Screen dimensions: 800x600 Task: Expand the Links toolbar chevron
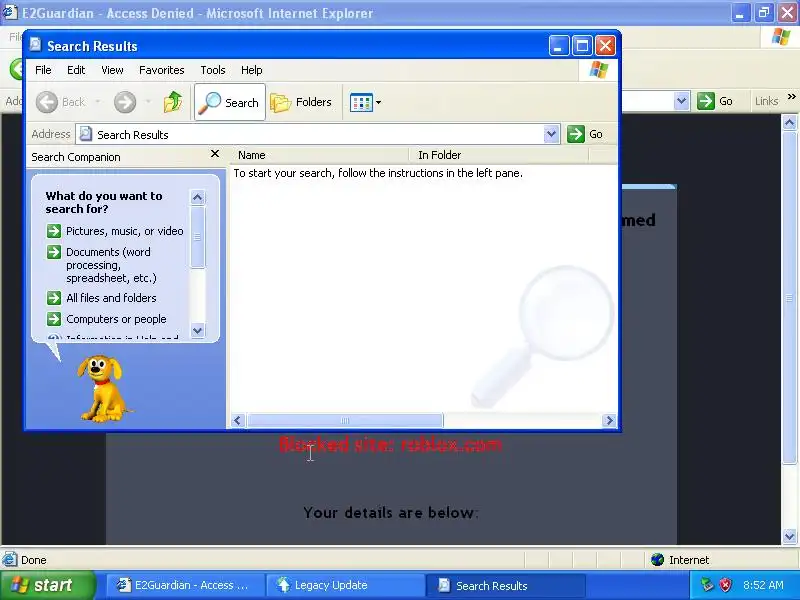(x=791, y=96)
